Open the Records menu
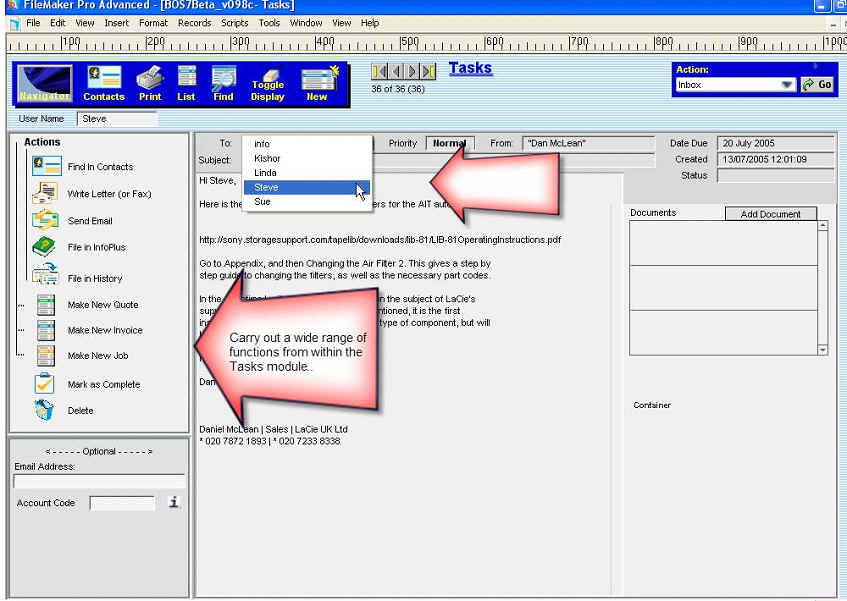 pos(194,23)
